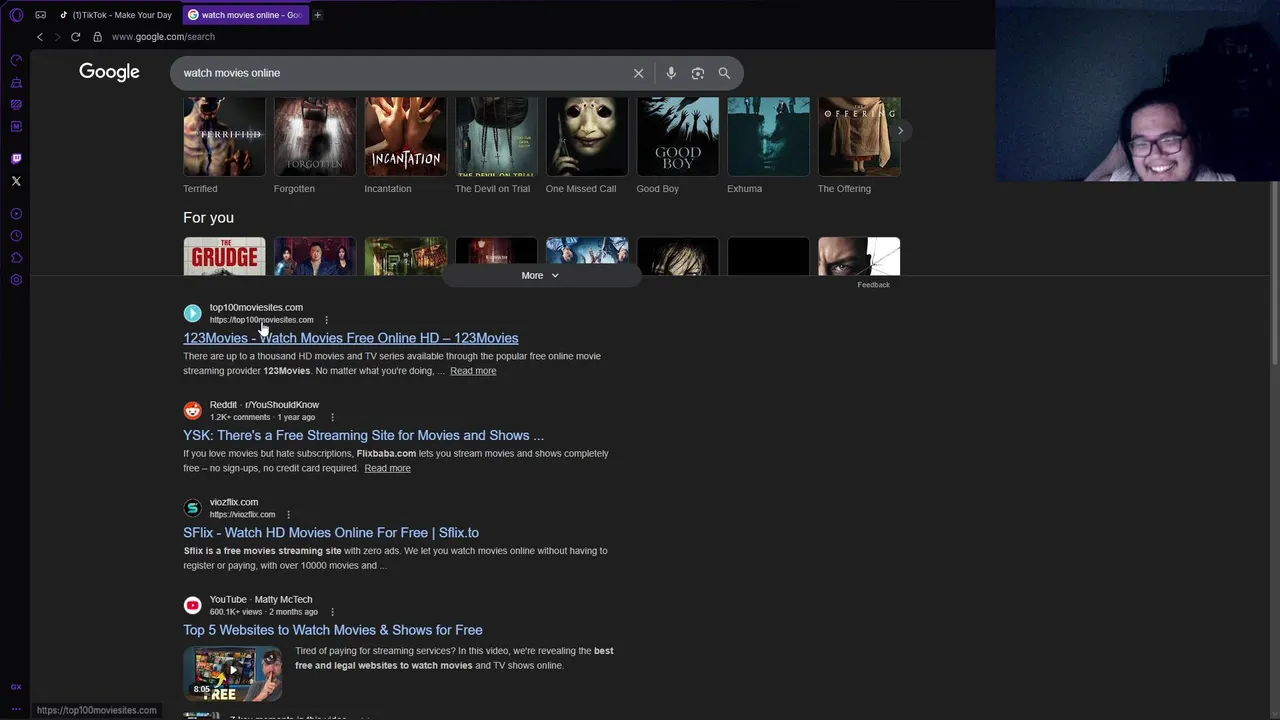Open 123Movies - Watch Movies Free Online result
This screenshot has width=1280, height=720.
pyautogui.click(x=350, y=338)
